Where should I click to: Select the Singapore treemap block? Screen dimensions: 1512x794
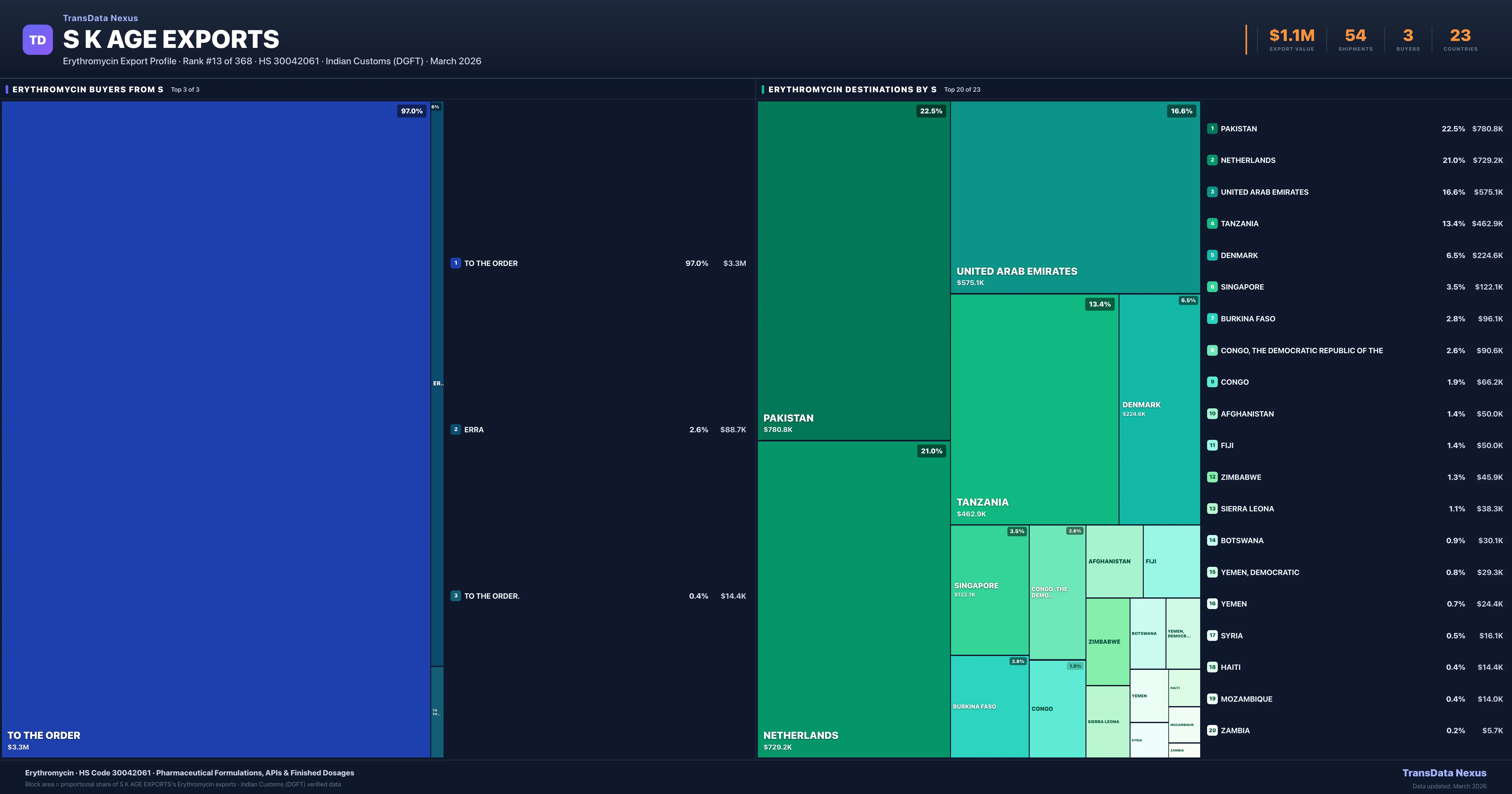click(989, 590)
